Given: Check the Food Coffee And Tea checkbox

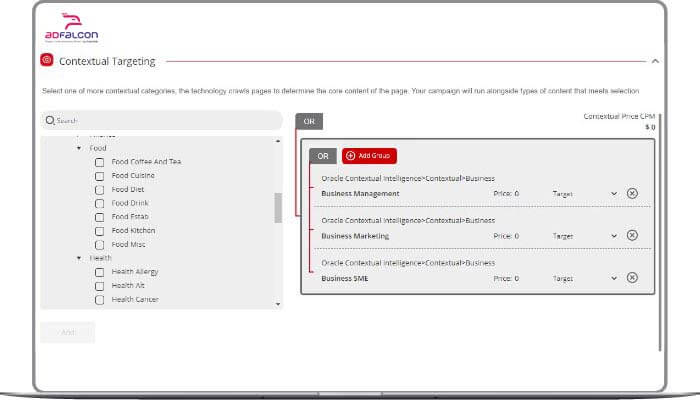Looking at the screenshot, I should (x=99, y=162).
